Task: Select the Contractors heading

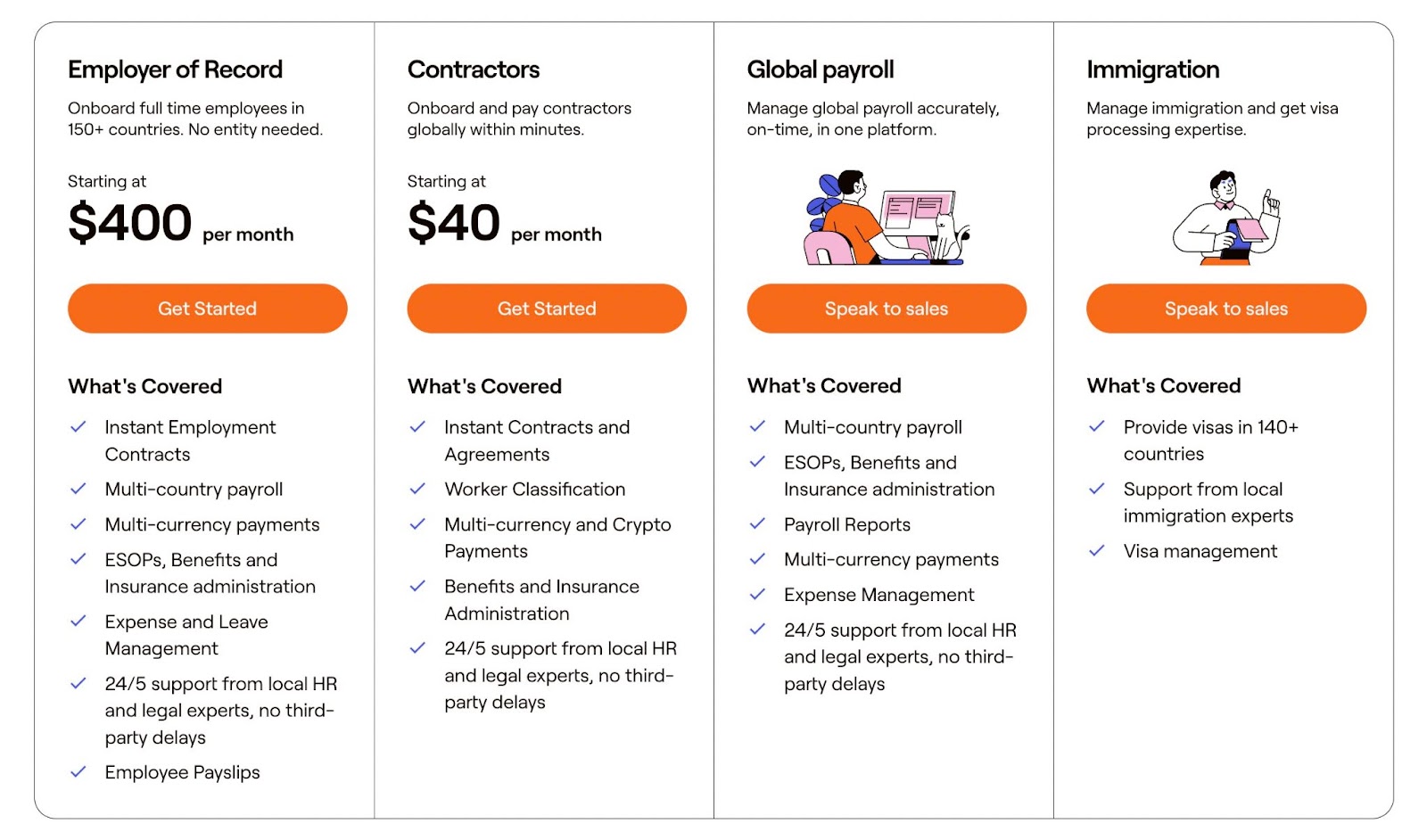Action: [x=474, y=70]
